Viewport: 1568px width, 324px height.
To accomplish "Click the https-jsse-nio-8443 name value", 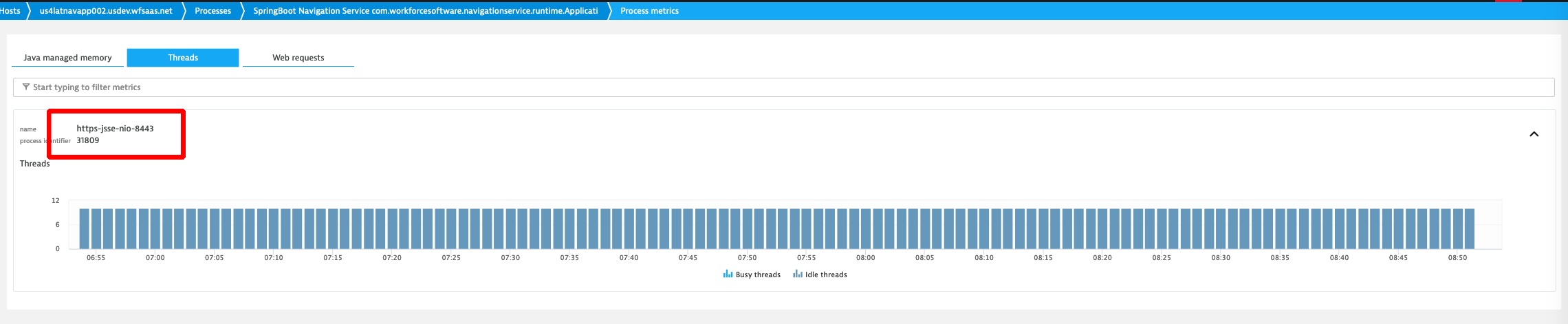I will click(x=115, y=129).
